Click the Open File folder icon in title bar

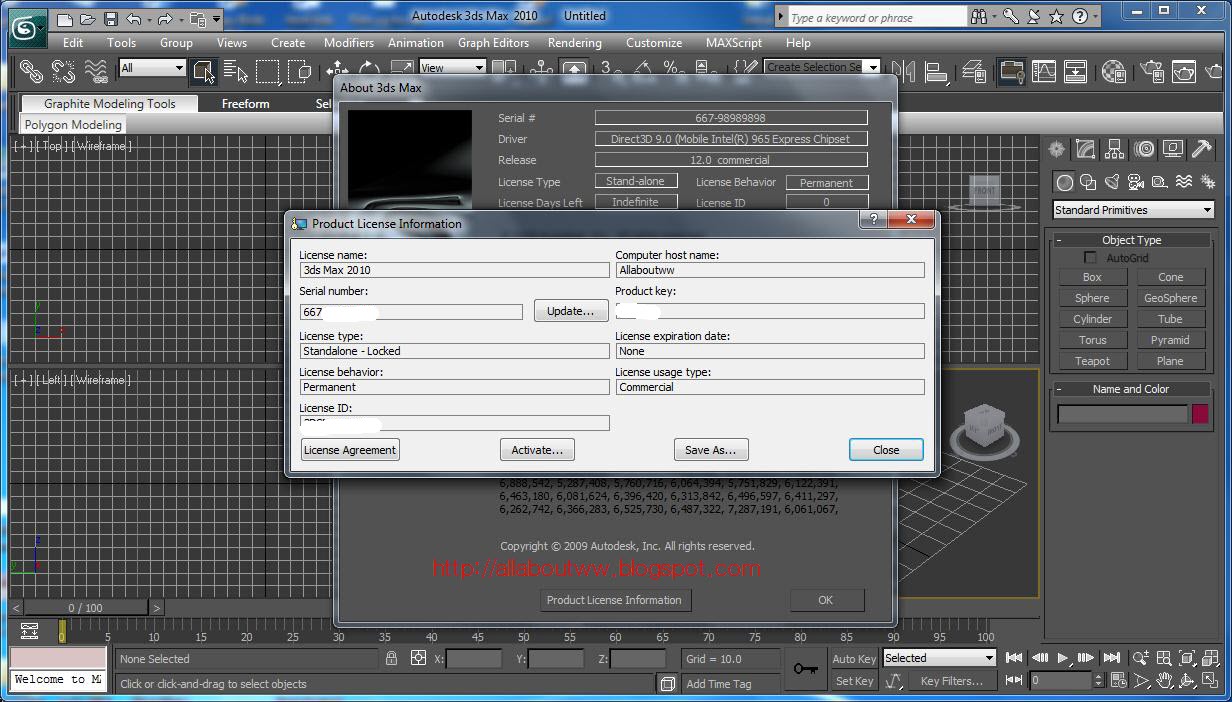point(88,19)
